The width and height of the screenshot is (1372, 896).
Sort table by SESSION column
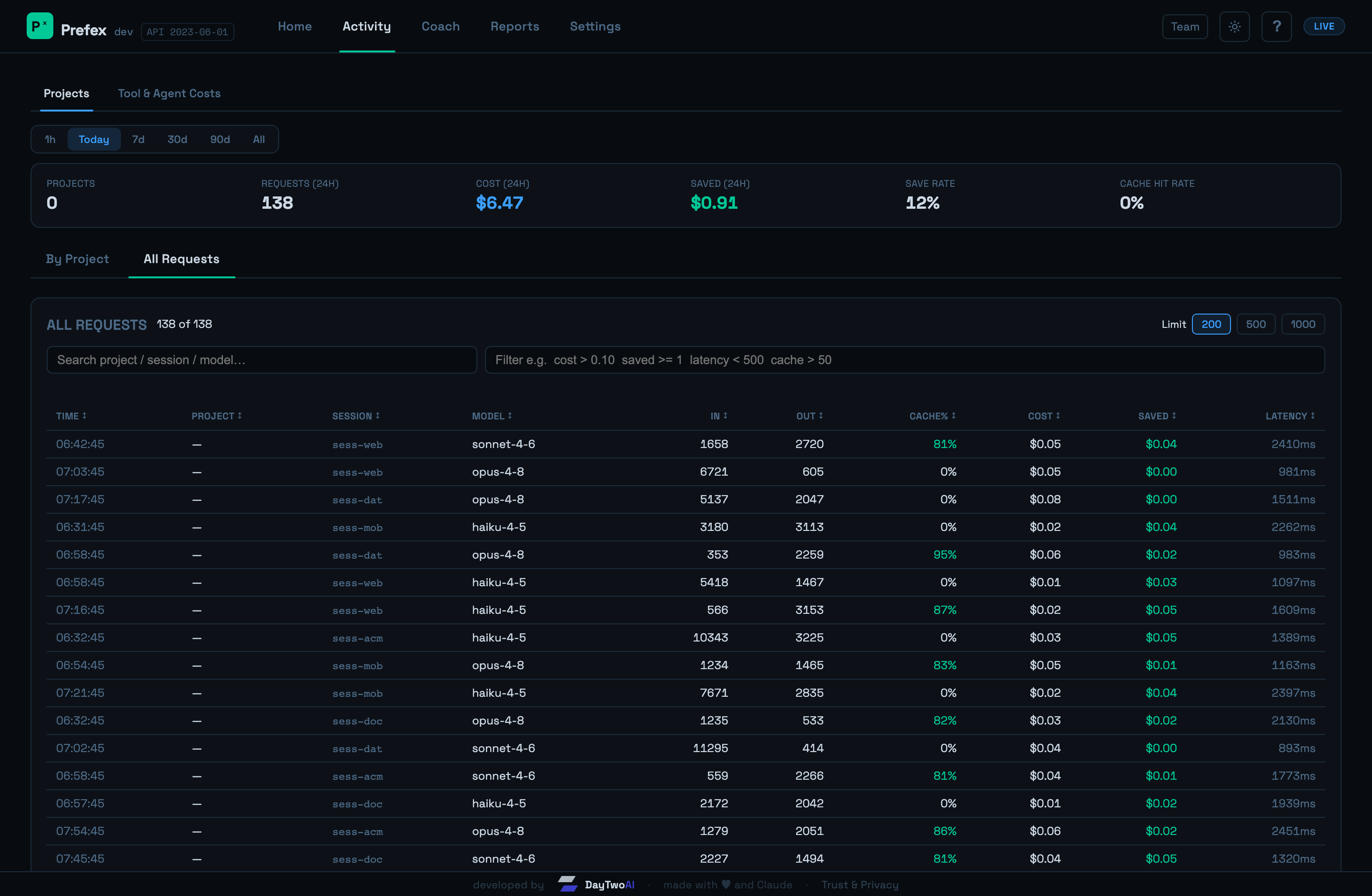click(x=356, y=416)
